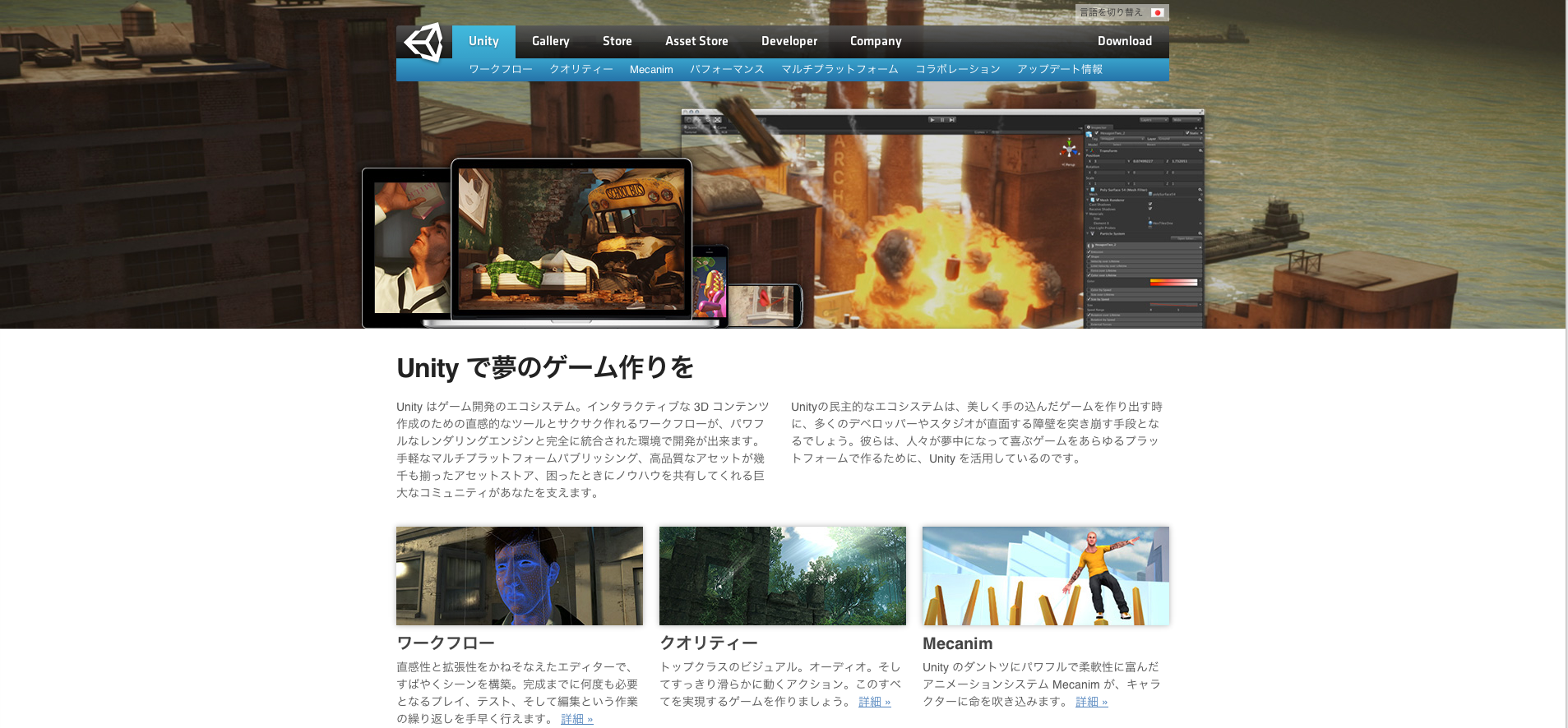Click the tablet image beside the laptop
This screenshot has width=1568, height=728.
[x=407, y=248]
